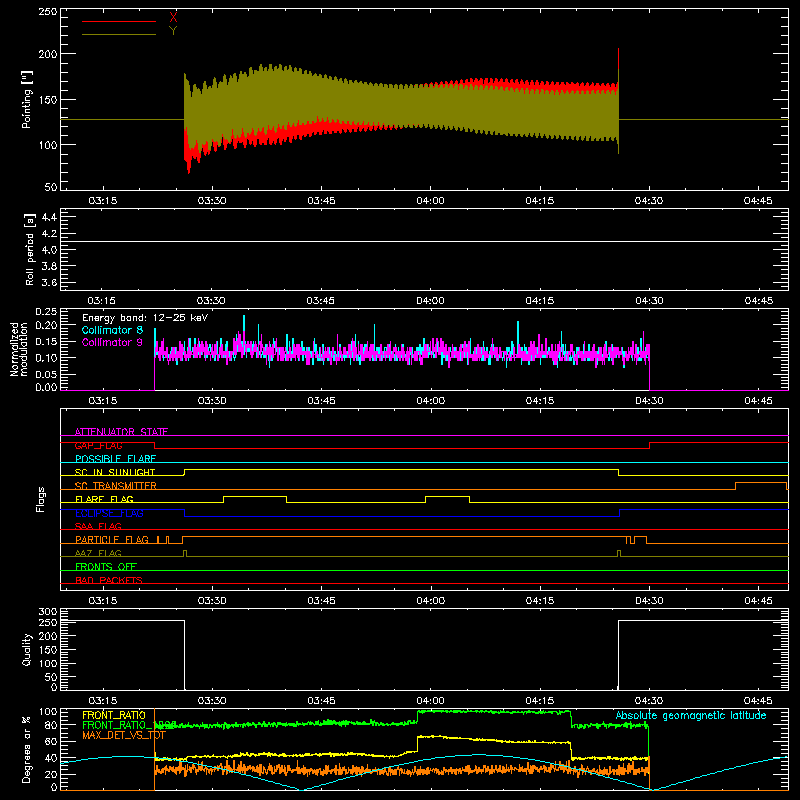Click the Flags axis title

41,499
